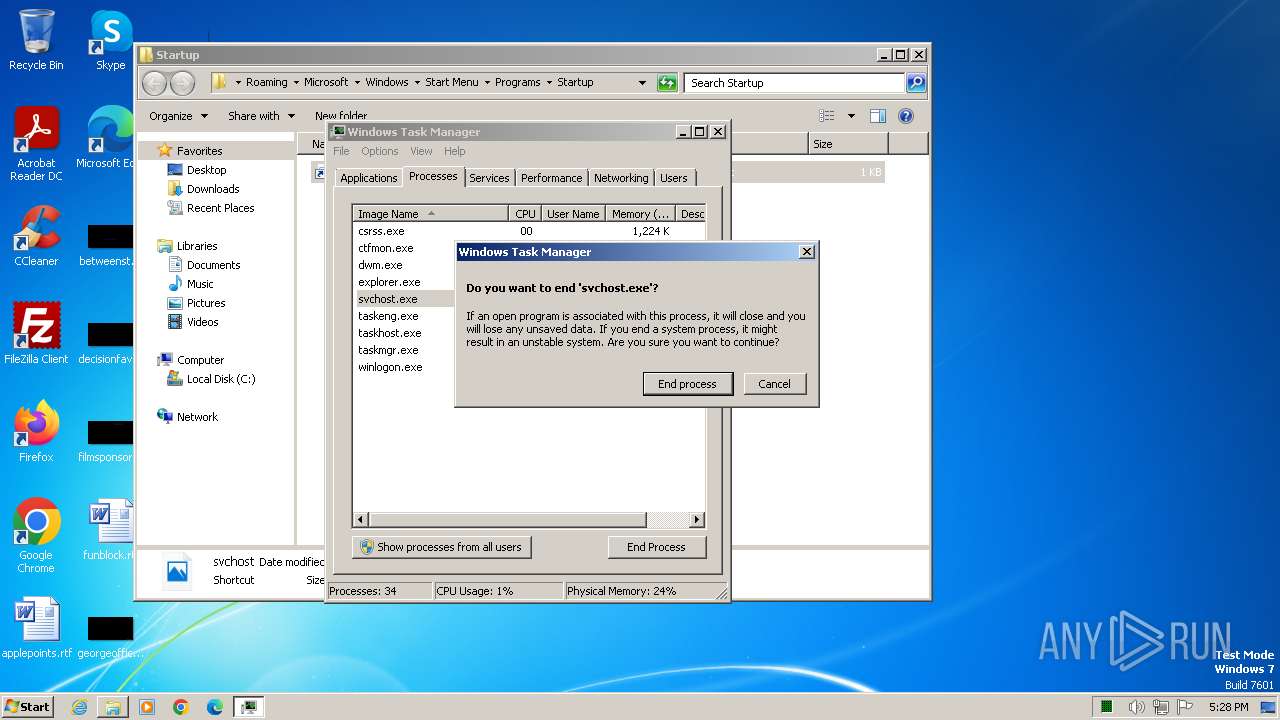Click End Process at bottom of Task Manager
The image size is (1280, 720).
(656, 547)
